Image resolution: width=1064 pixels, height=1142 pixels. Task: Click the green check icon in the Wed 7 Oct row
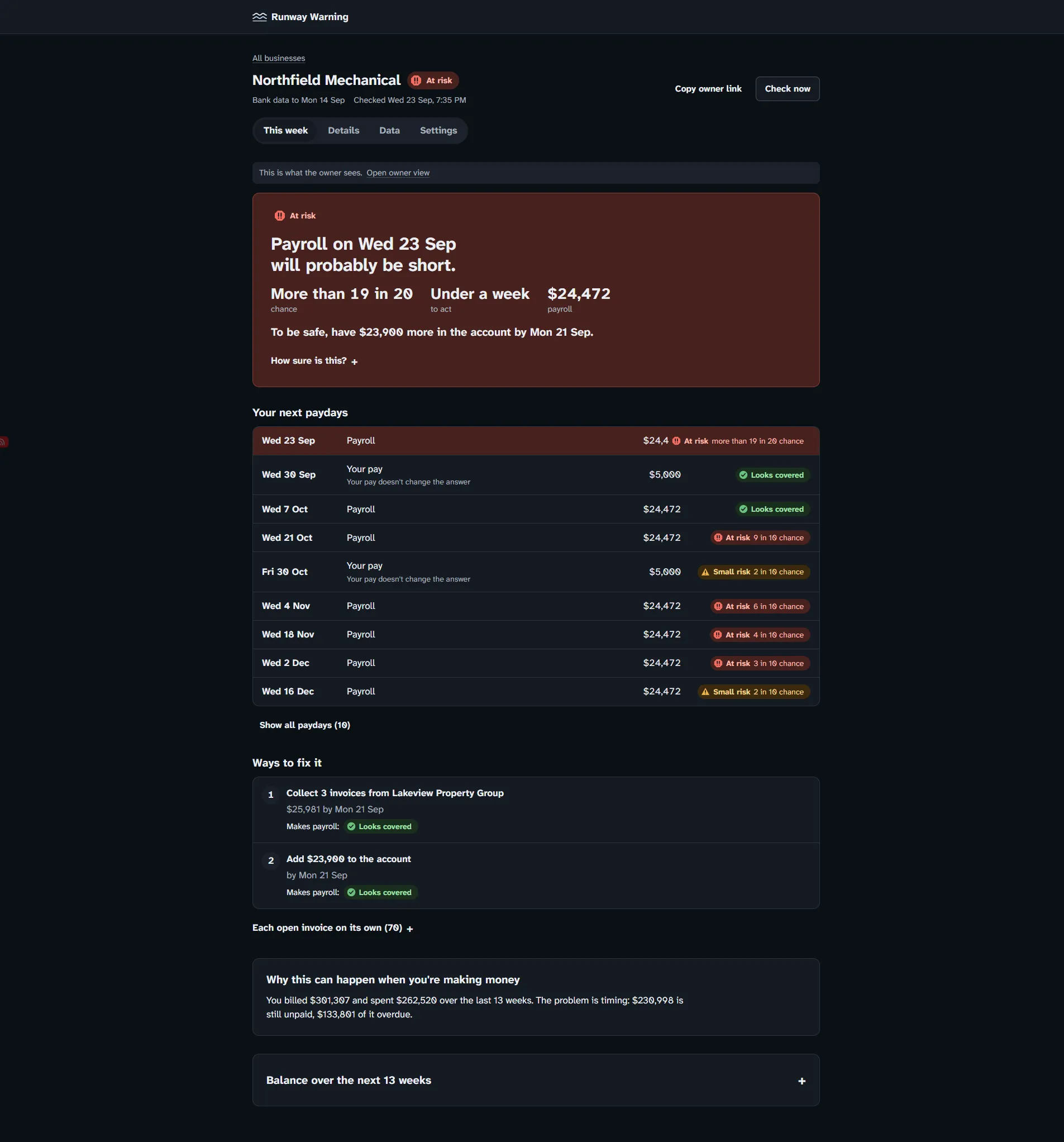tap(743, 510)
